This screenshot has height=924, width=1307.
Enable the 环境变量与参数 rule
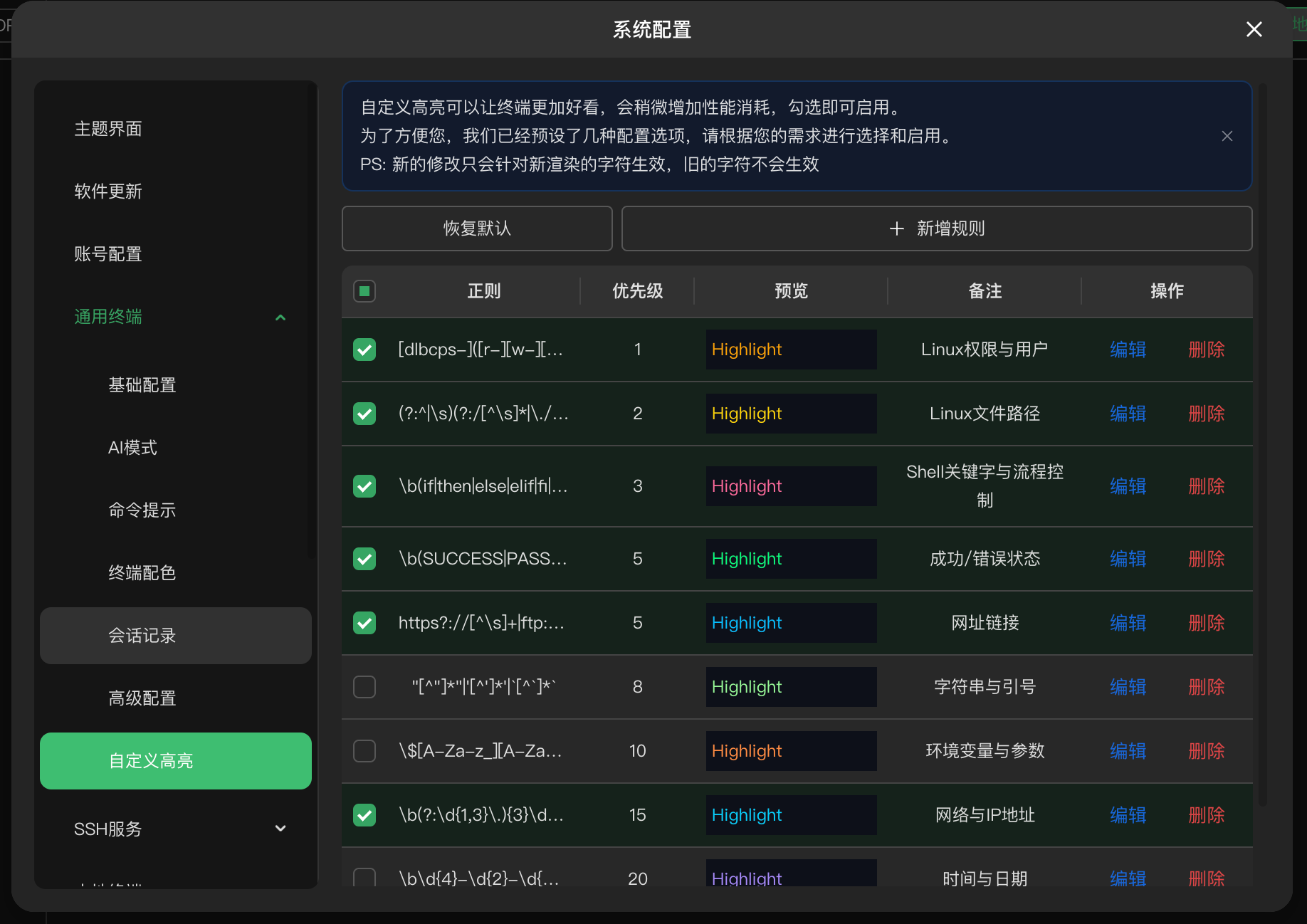click(x=364, y=750)
